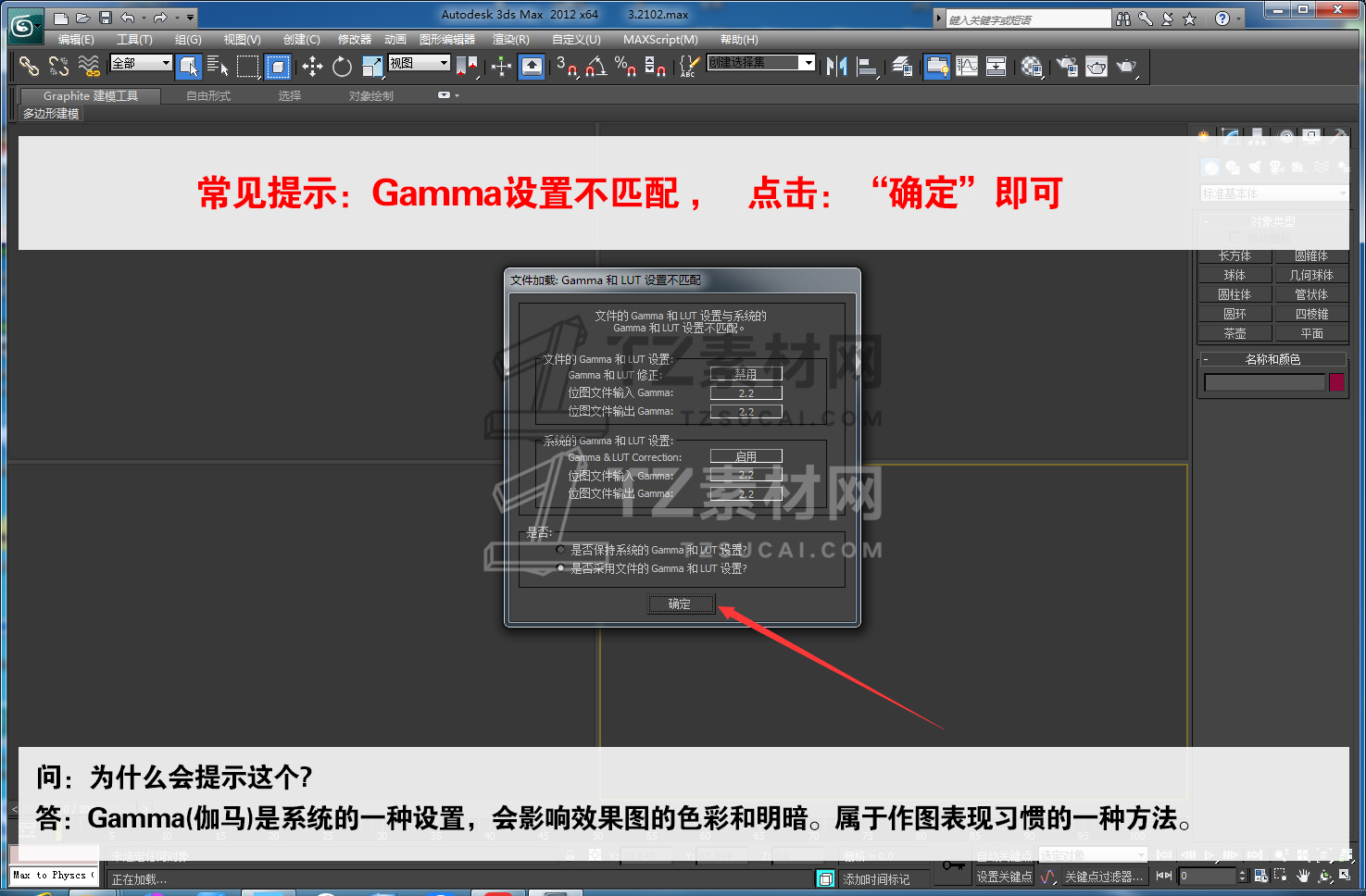This screenshot has width=1366, height=896.
Task: Click the Render Production teapot icon
Action: [1126, 66]
